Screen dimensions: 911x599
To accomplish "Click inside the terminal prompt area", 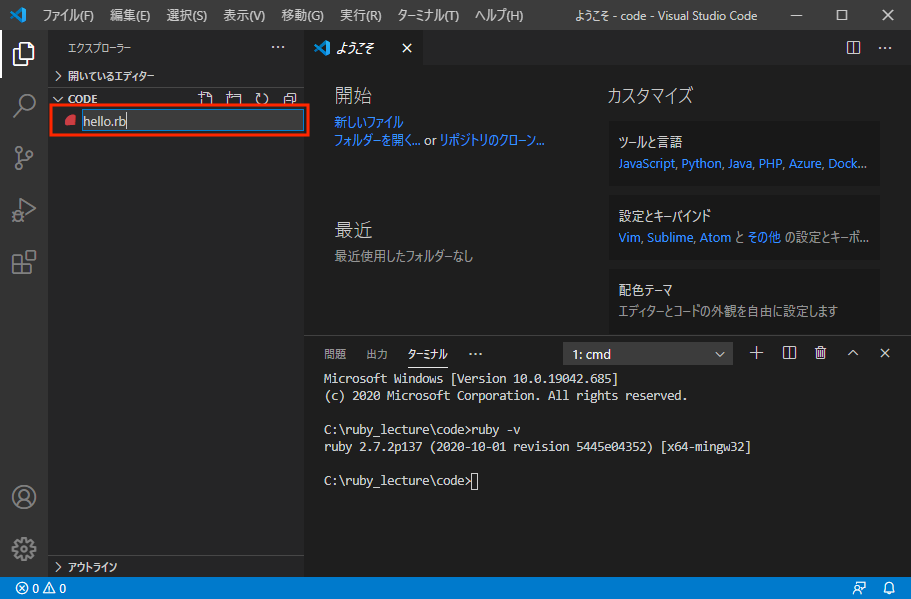I will tap(474, 481).
